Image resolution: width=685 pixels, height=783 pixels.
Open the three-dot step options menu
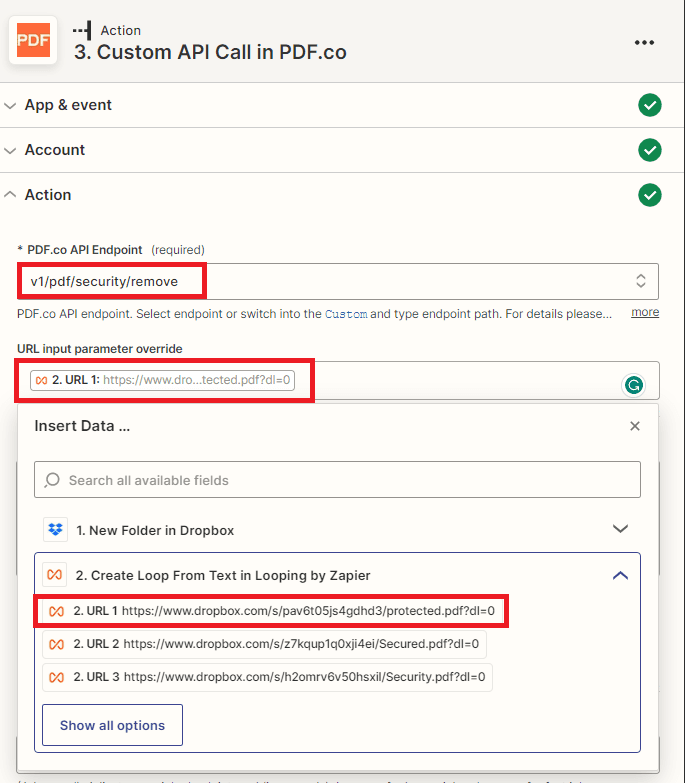tap(644, 42)
